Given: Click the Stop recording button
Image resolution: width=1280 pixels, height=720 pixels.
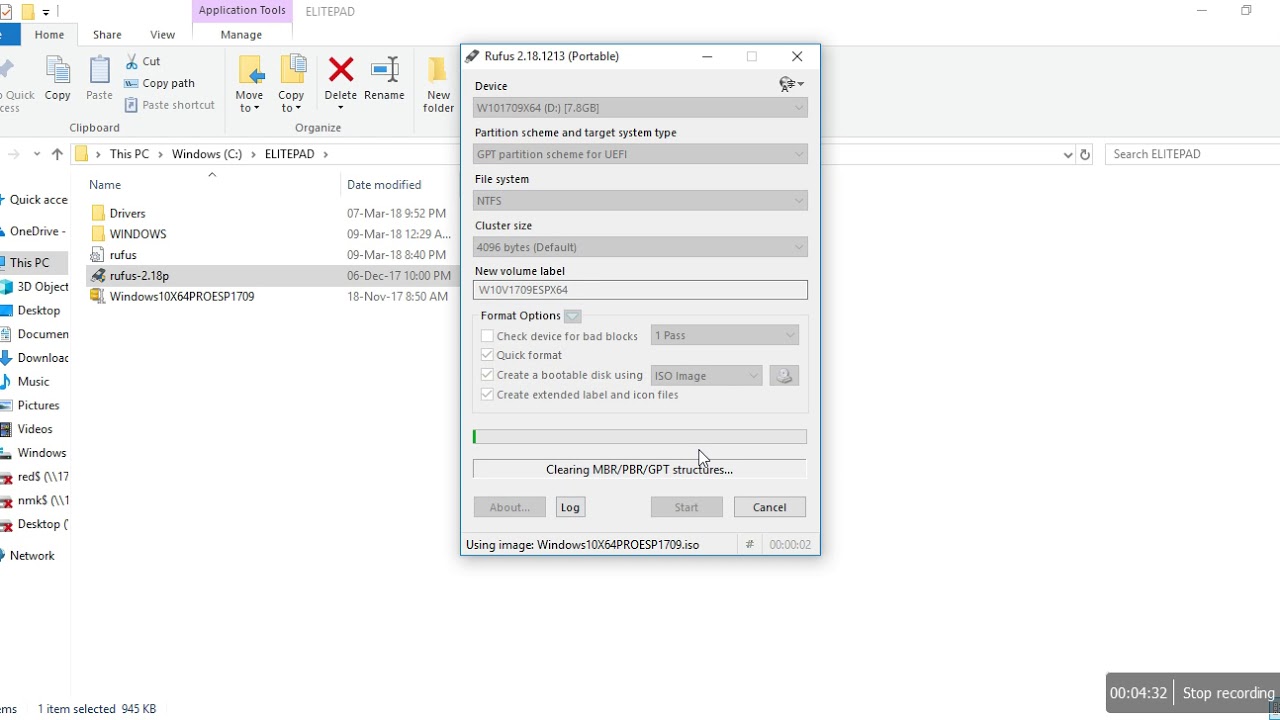Looking at the screenshot, I should [x=1228, y=693].
